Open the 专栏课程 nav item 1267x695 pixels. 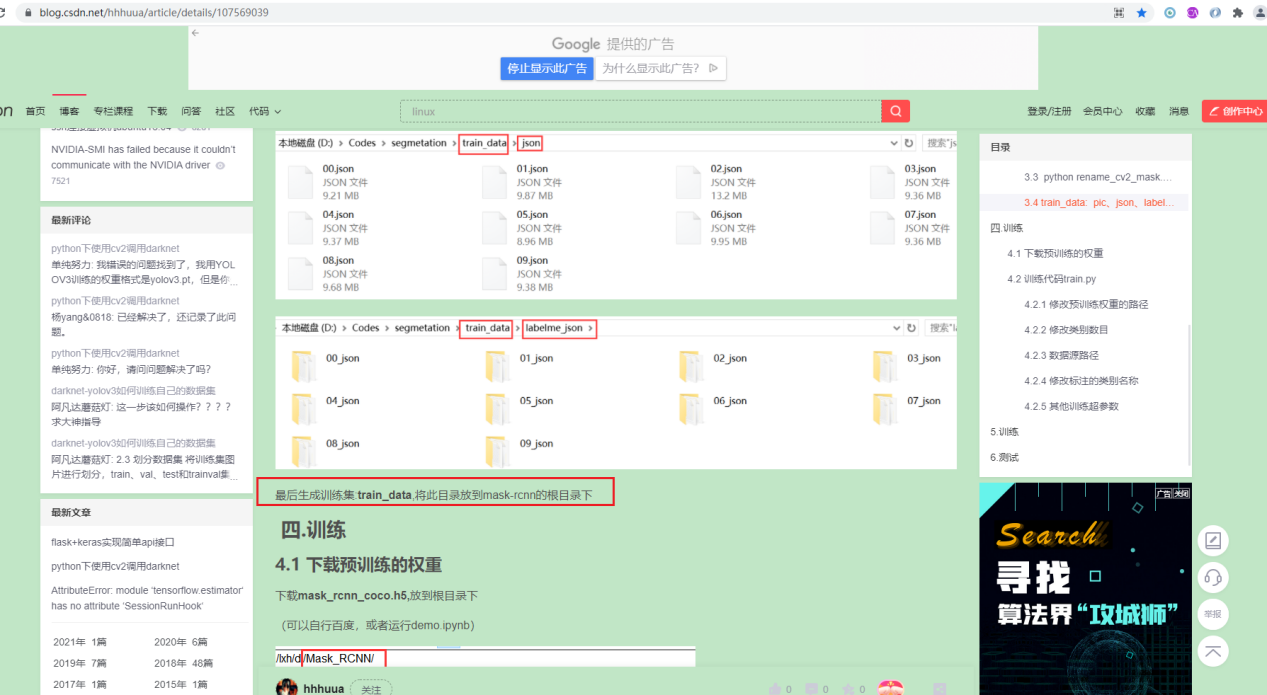click(x=113, y=111)
